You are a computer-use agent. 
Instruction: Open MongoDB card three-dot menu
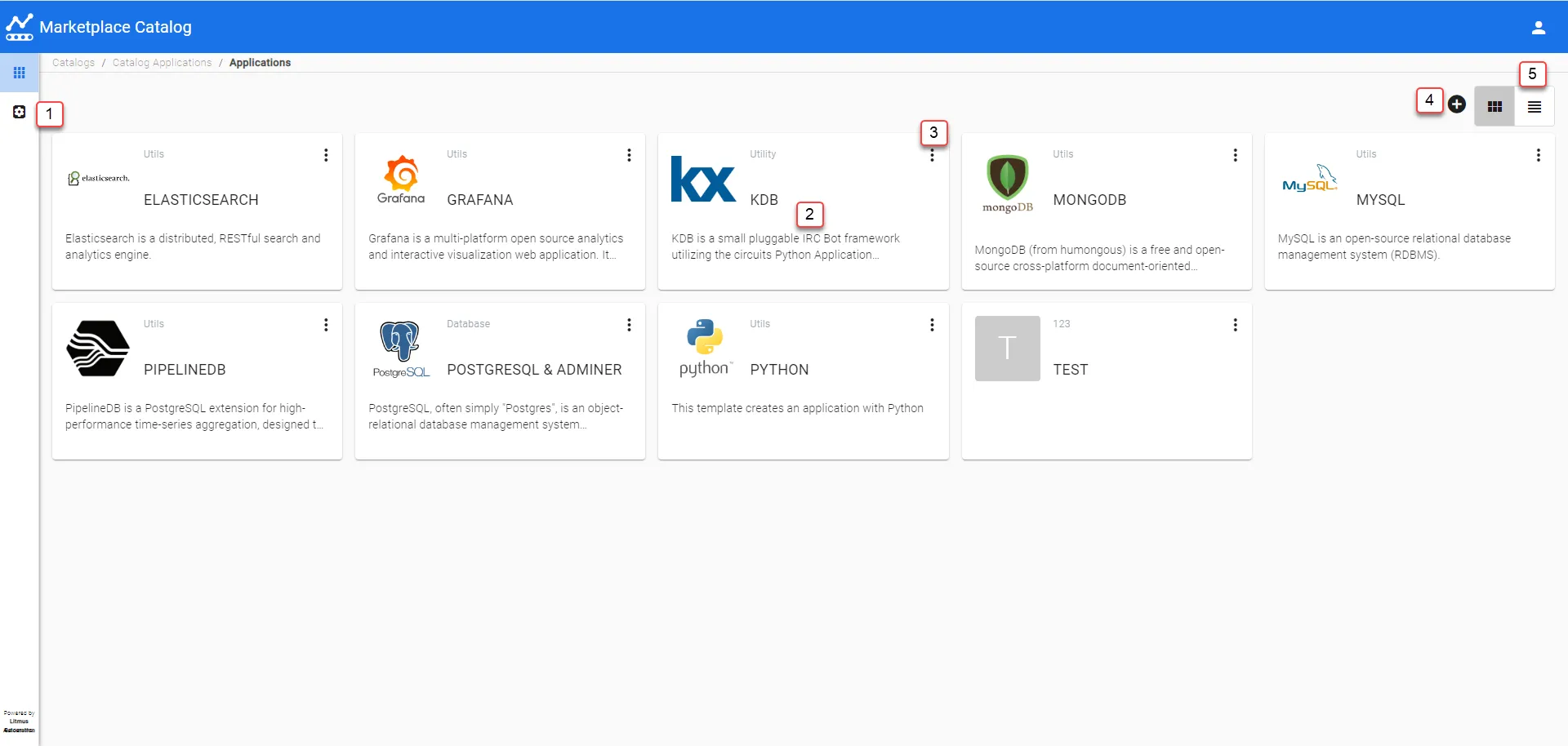[x=1236, y=155]
